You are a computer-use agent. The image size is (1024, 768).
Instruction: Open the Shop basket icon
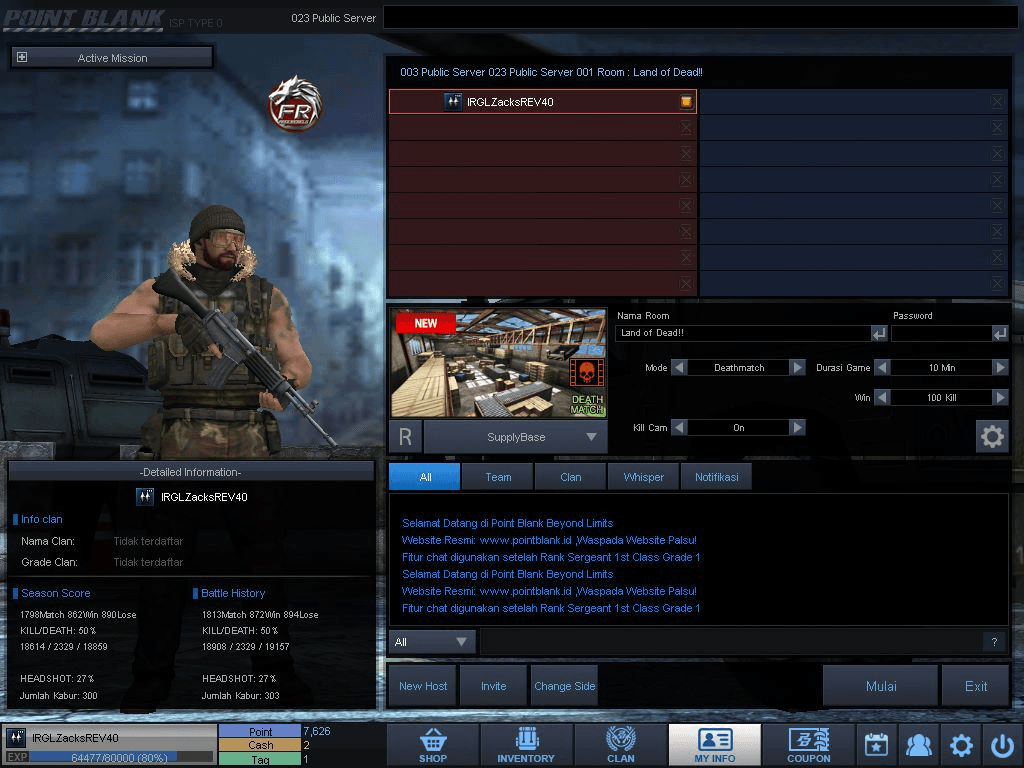(x=433, y=744)
